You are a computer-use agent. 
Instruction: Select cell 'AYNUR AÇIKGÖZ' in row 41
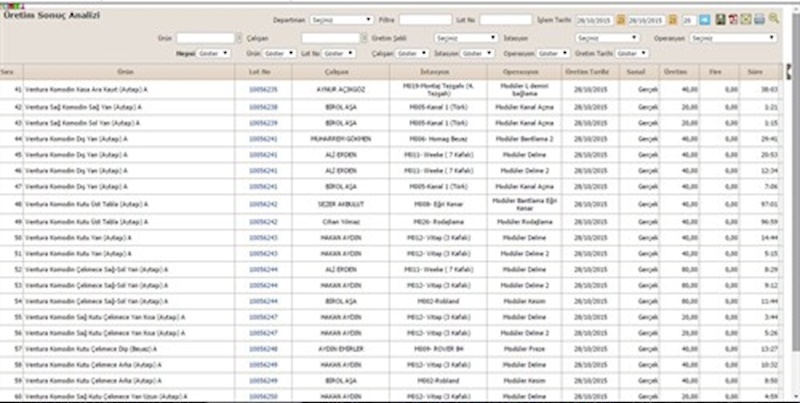point(340,89)
